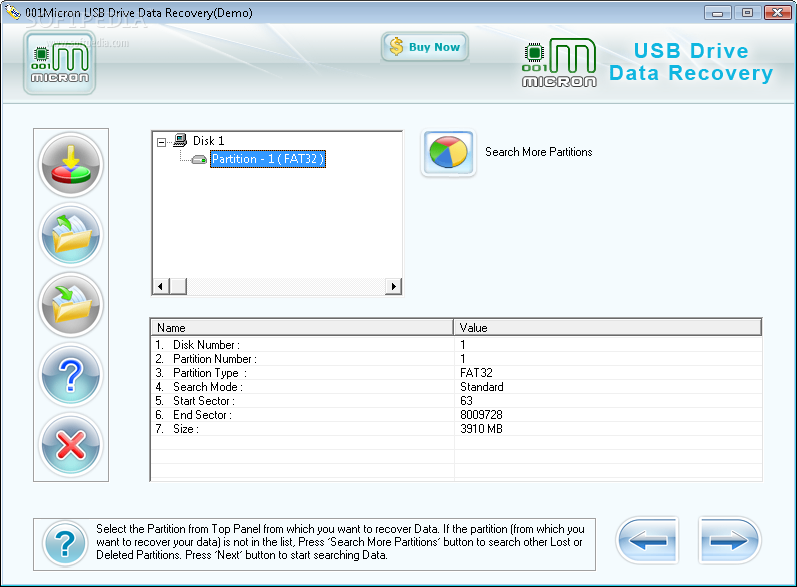This screenshot has width=797, height=587.
Task: Click the red X exit icon in sidebar
Action: point(71,445)
